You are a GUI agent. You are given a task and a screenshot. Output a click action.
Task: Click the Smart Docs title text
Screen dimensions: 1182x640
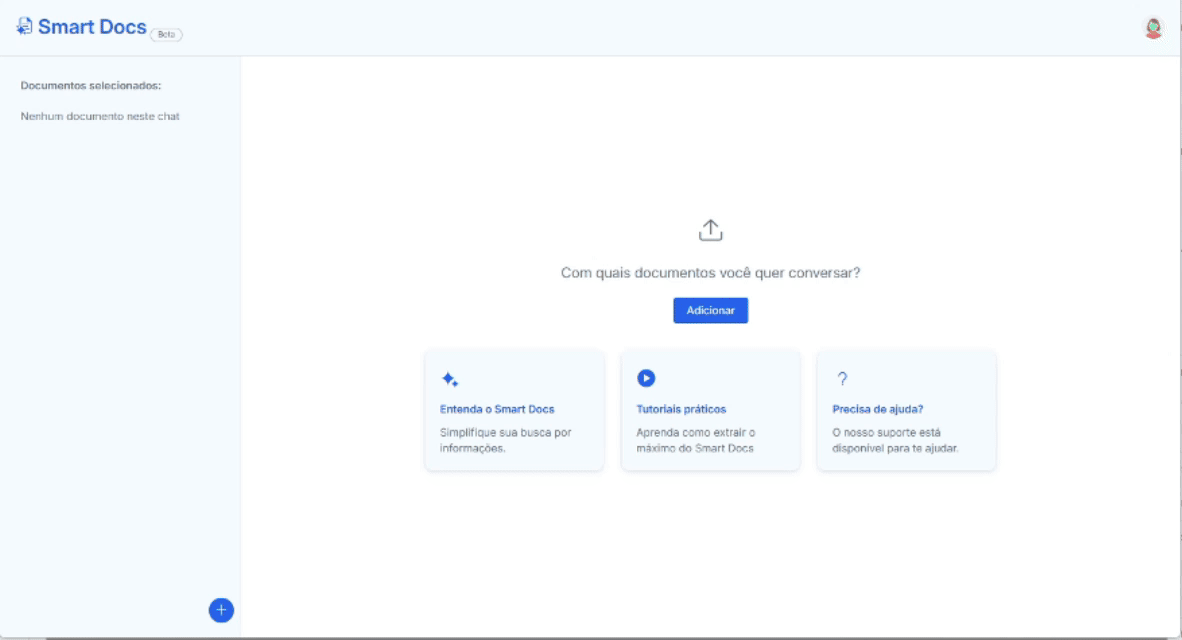click(92, 27)
